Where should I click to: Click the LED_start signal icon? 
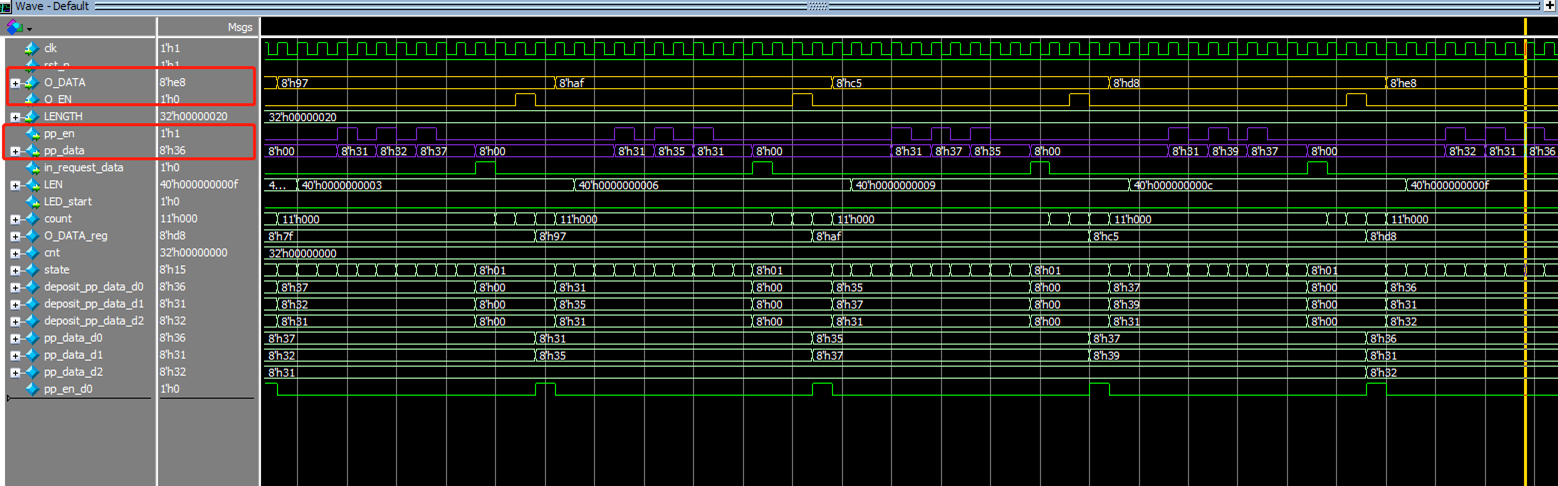click(x=32, y=201)
